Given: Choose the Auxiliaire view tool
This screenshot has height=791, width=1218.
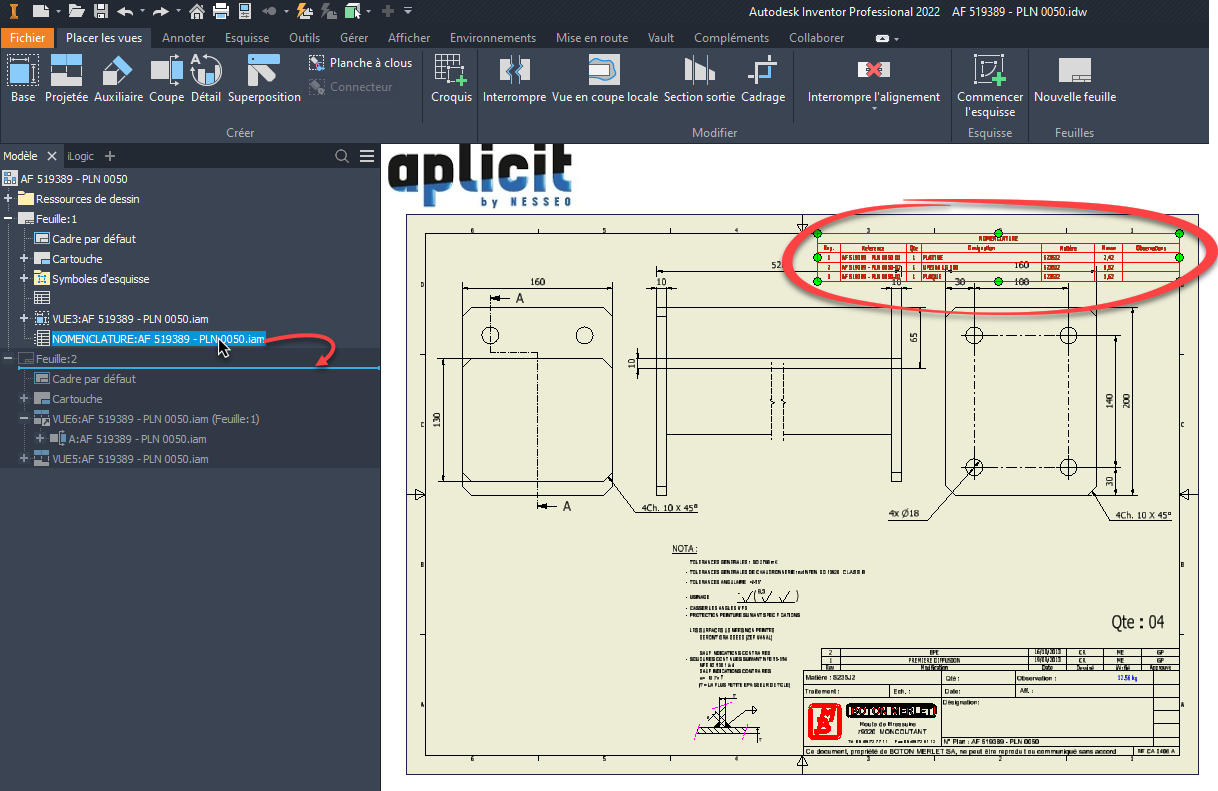Looking at the screenshot, I should point(118,79).
